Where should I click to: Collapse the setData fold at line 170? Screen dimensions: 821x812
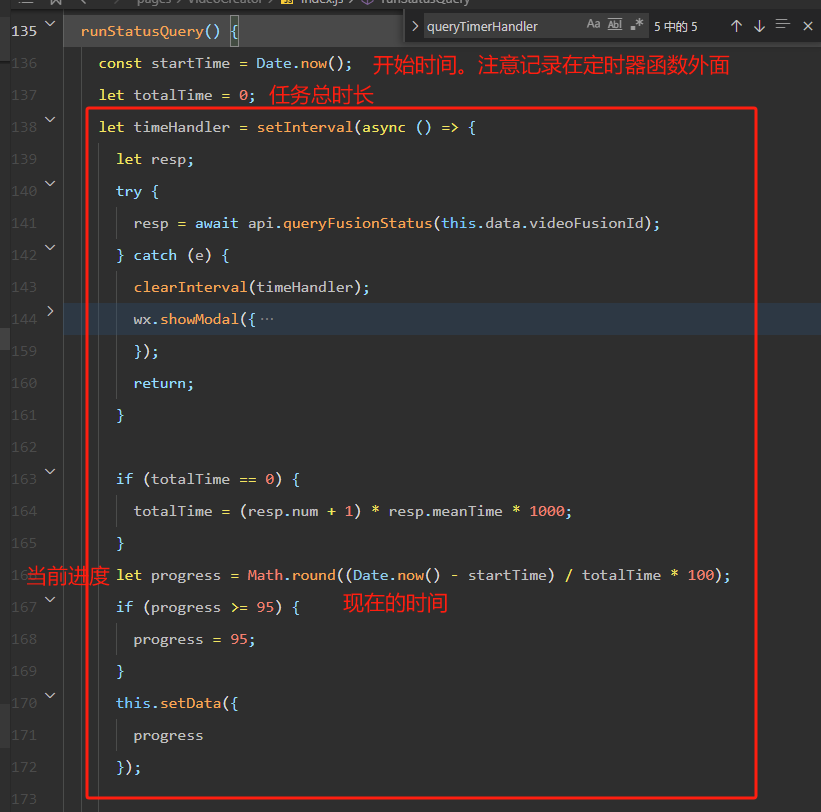tap(50, 695)
